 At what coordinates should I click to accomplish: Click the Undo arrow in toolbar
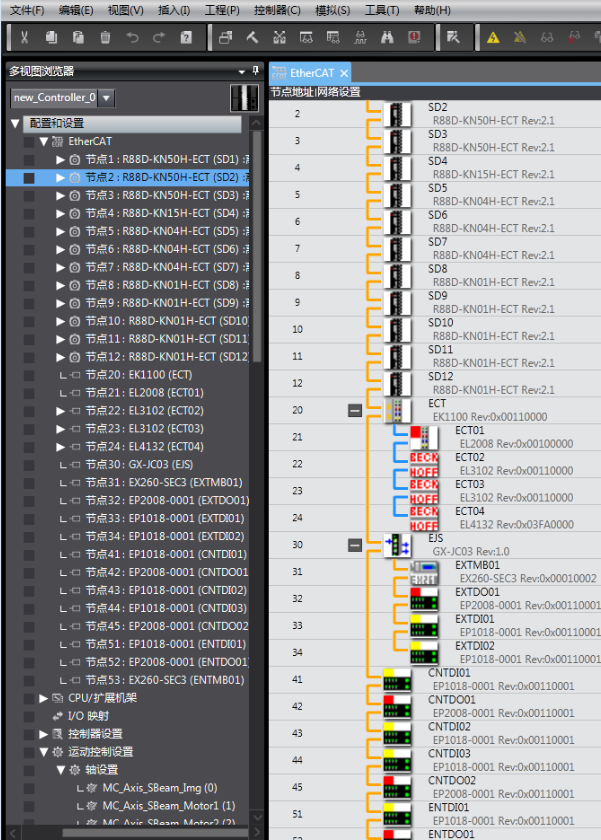[132, 38]
